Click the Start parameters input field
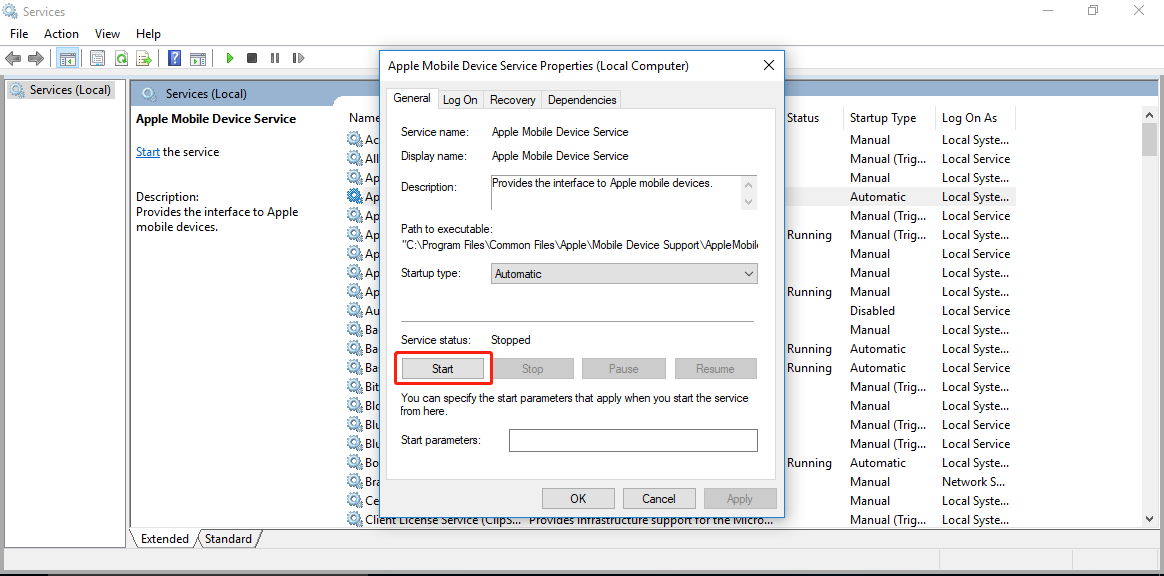Screen dimensions: 1164x576 point(633,440)
